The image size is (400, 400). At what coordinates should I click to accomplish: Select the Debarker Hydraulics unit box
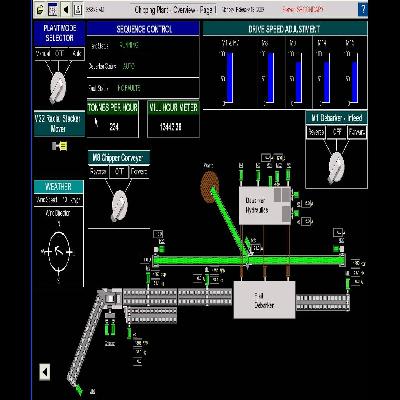265,206
